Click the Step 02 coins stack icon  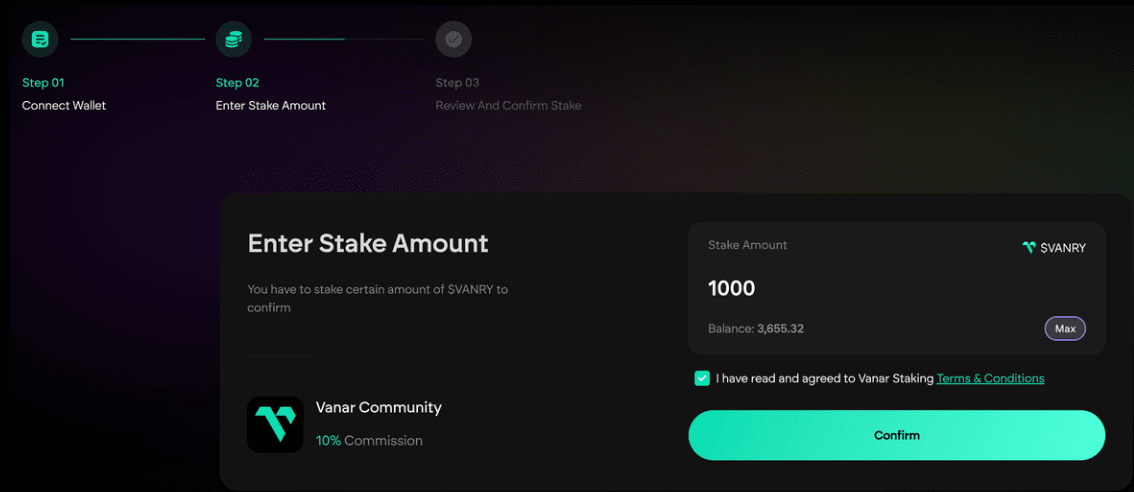233,39
